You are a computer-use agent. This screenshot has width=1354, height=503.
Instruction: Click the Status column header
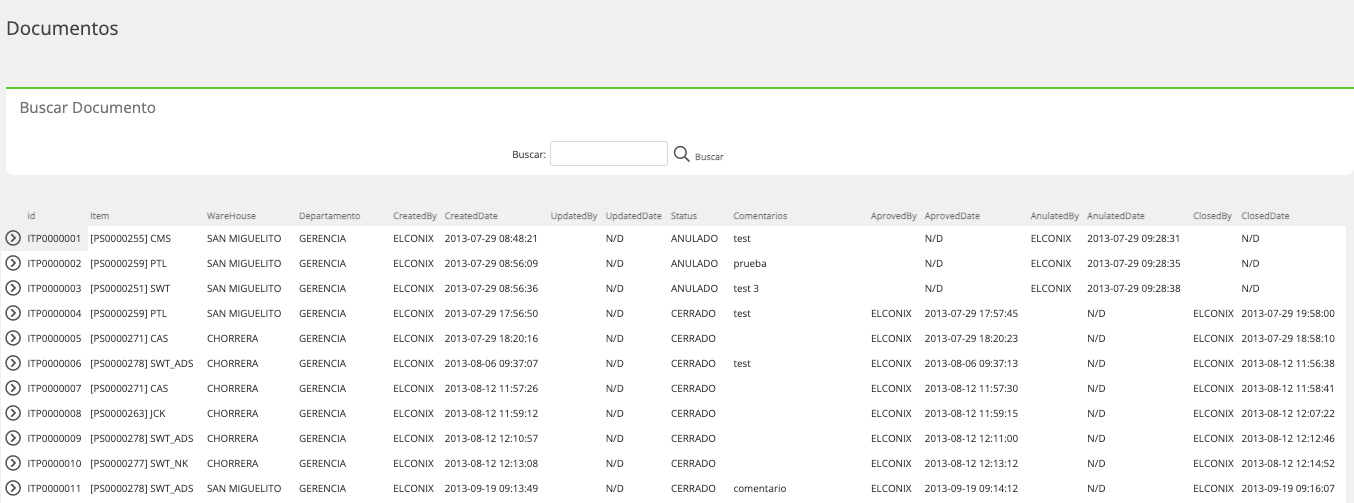point(684,215)
